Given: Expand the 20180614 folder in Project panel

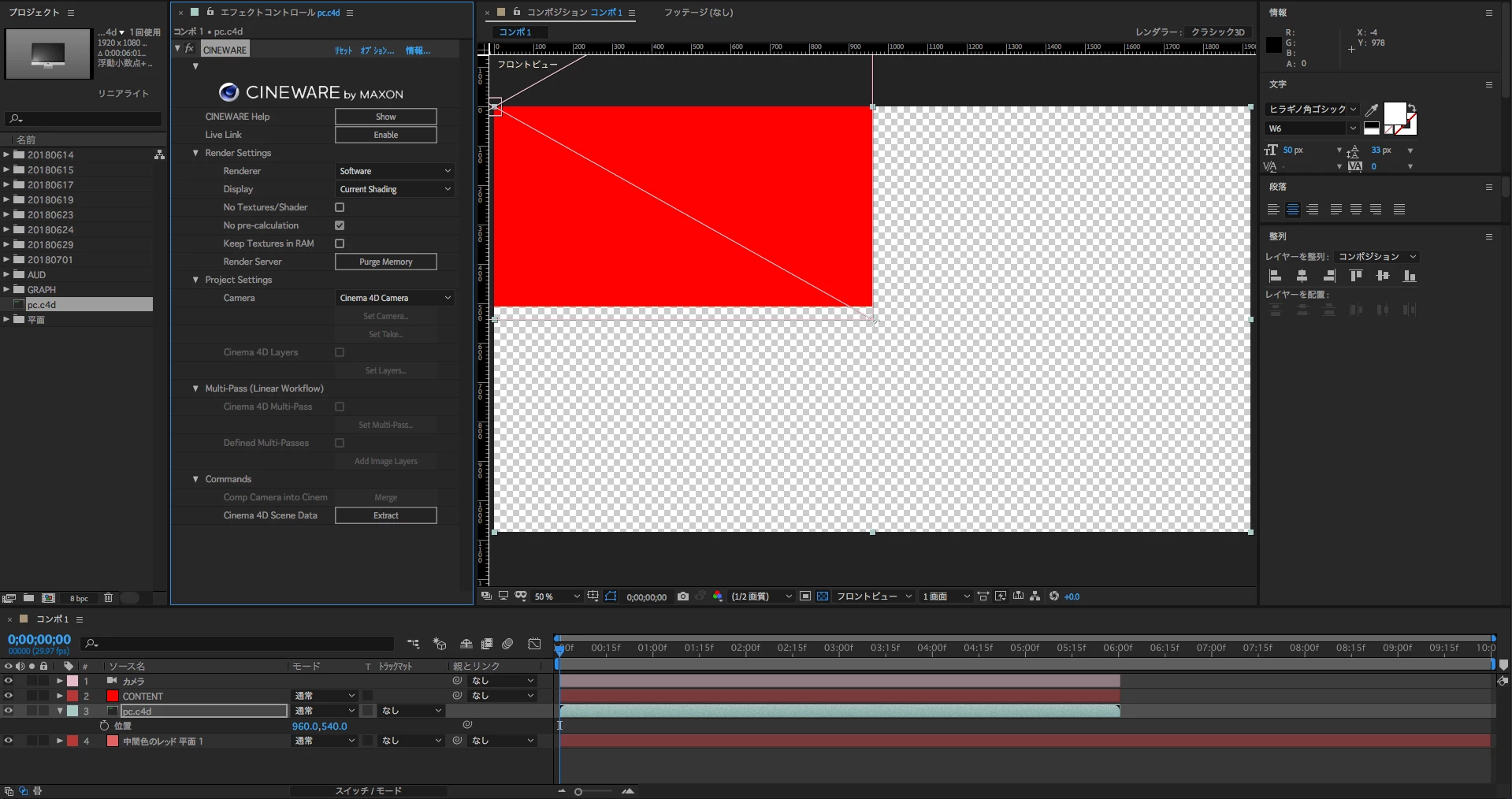Looking at the screenshot, I should click(6, 155).
